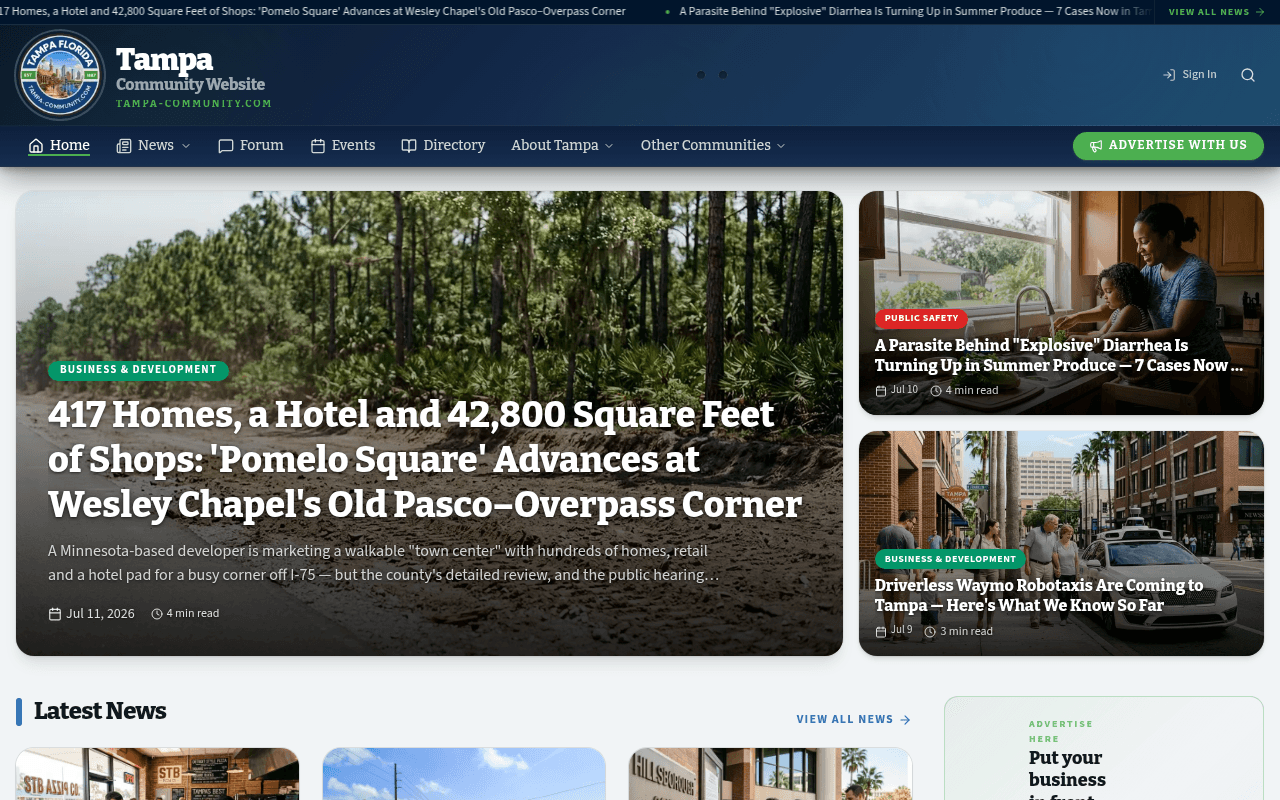Open the Parasite Diarrhea produce article

[x=1059, y=355]
